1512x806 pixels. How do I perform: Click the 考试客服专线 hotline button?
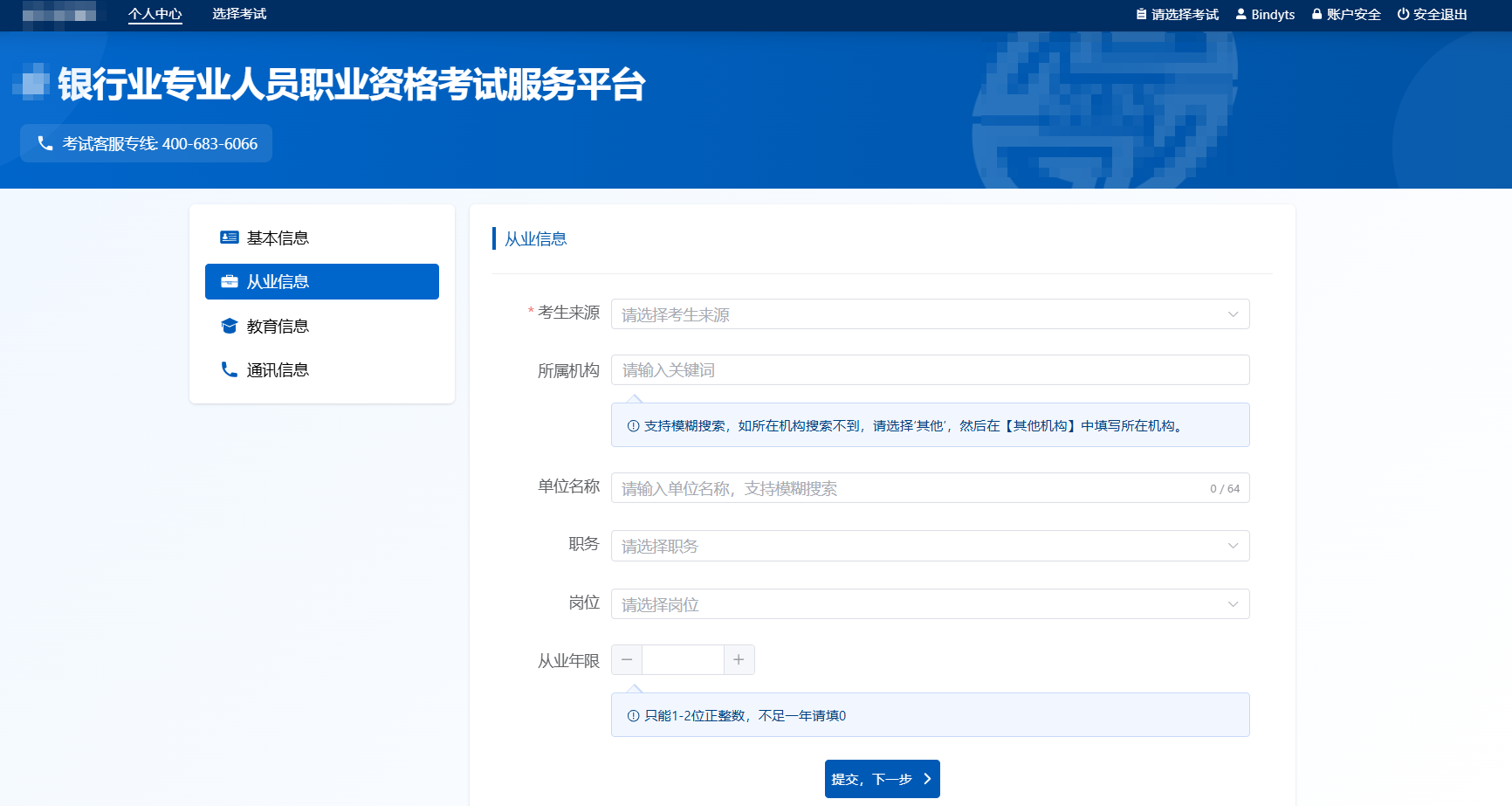(147, 143)
